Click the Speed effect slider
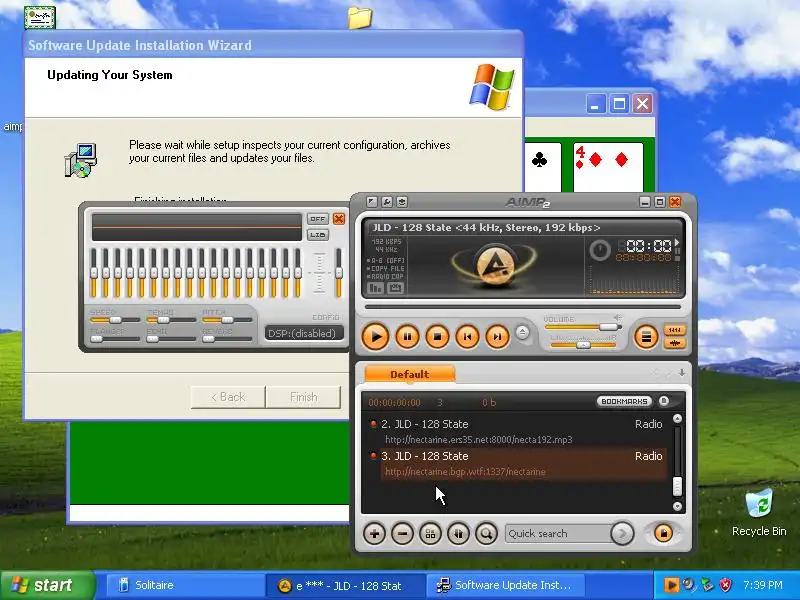Image resolution: width=800 pixels, height=600 pixels. point(114,320)
